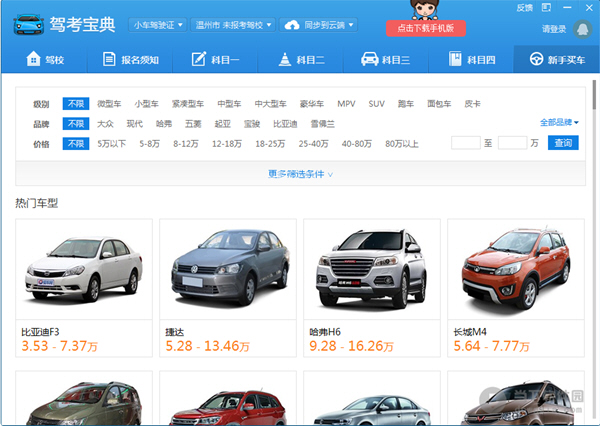This screenshot has width=600, height=426.
Task: Filter price 40-80万
Action: point(357,144)
